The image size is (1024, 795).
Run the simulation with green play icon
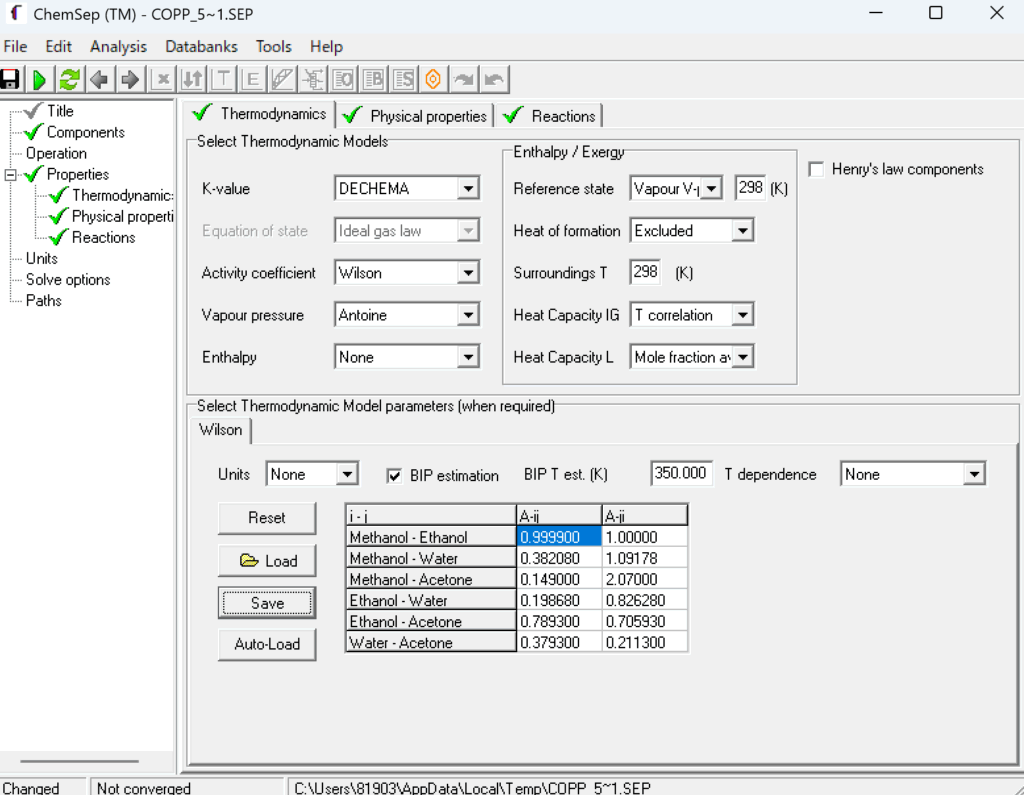(x=39, y=80)
